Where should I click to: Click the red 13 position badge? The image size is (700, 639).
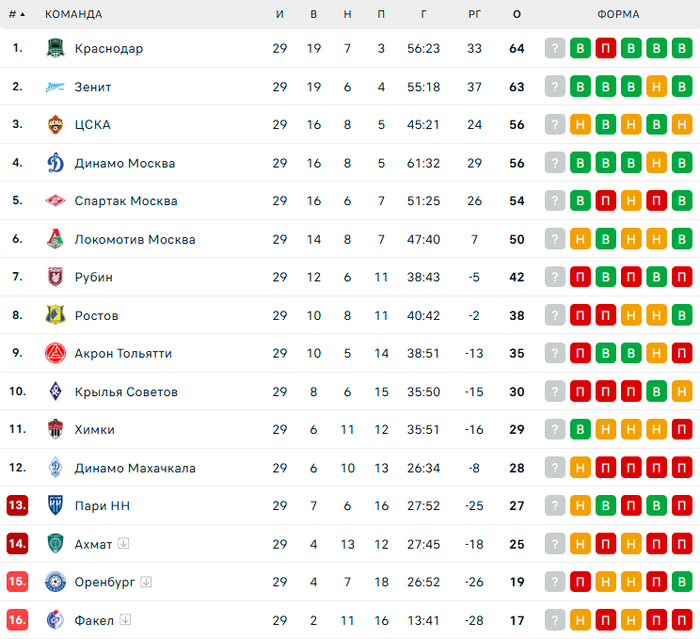pos(17,506)
